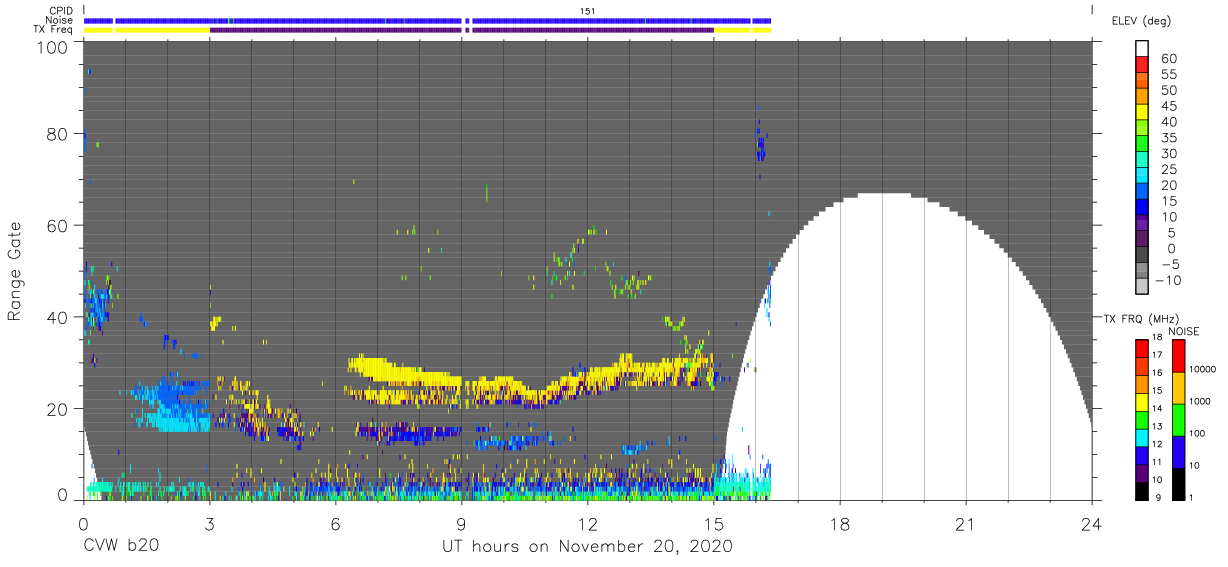Click the CPID value 151
This screenshot has height=567, width=1228.
[x=588, y=10]
